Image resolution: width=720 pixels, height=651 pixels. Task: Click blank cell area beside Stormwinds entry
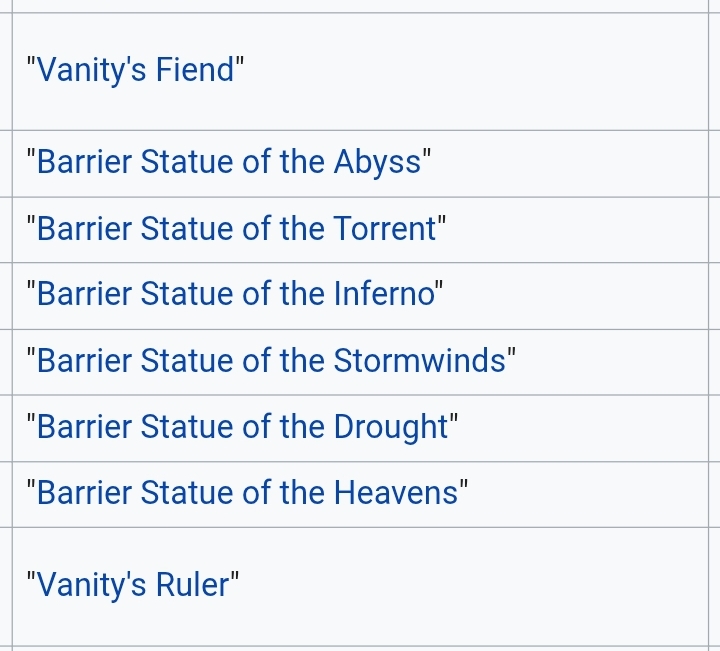tap(620, 360)
